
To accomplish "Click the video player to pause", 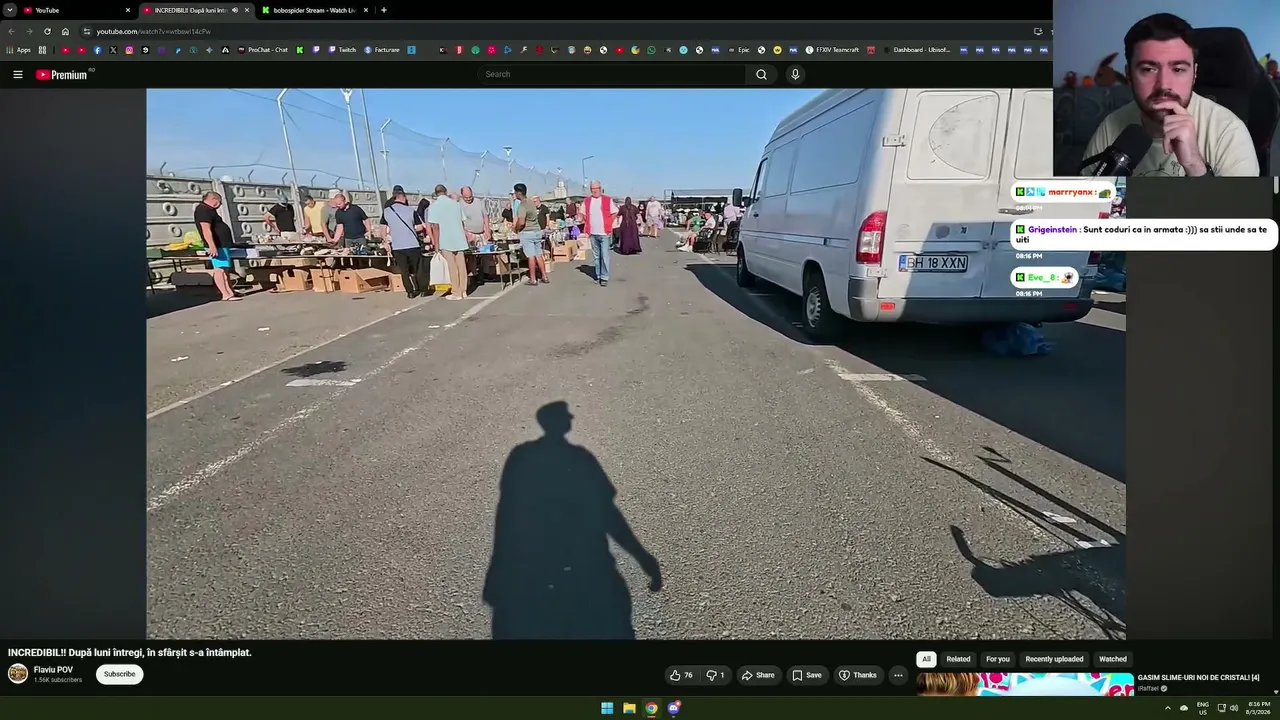I will coord(636,364).
